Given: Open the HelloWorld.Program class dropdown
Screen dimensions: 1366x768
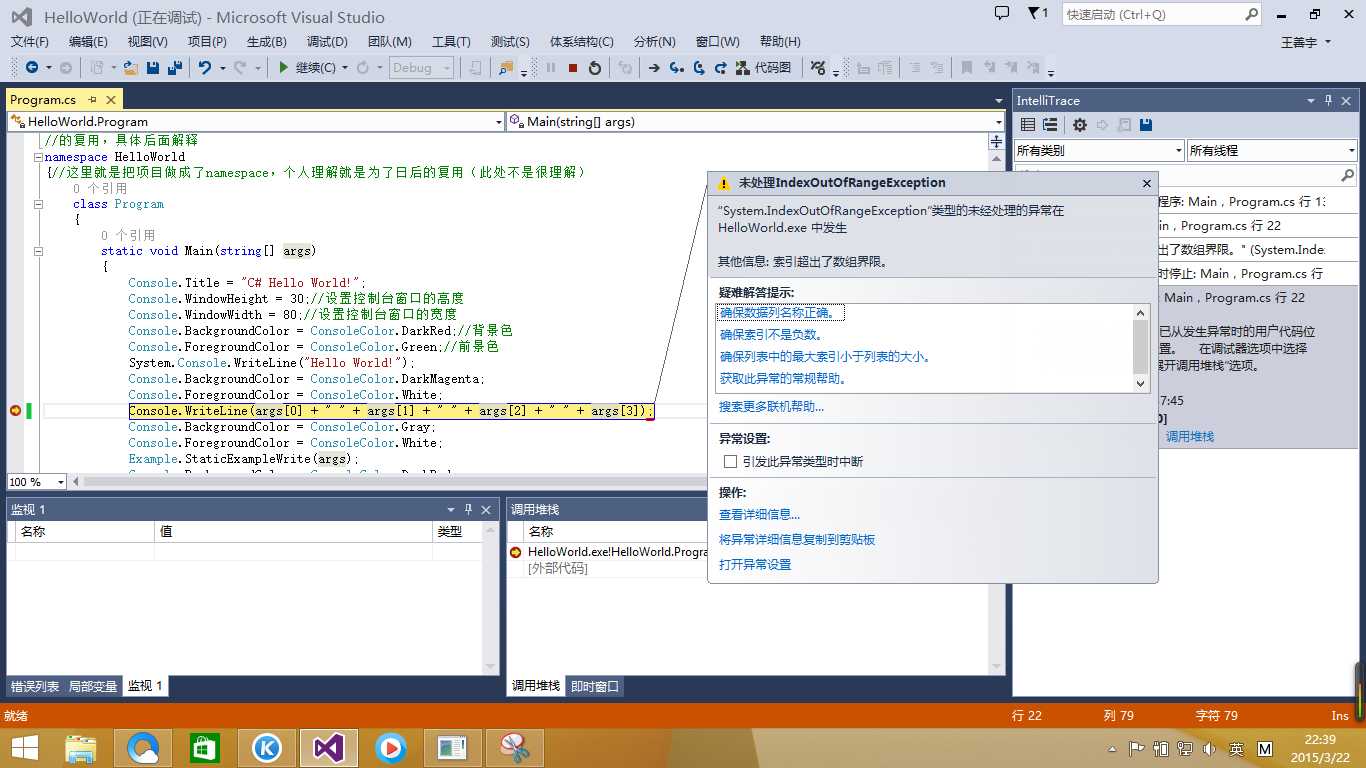Looking at the screenshot, I should [499, 122].
